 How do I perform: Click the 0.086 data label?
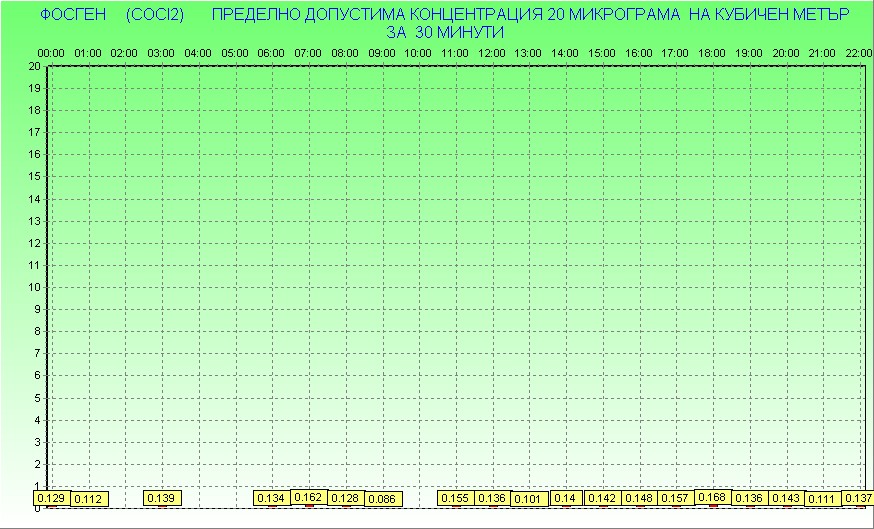(382, 499)
